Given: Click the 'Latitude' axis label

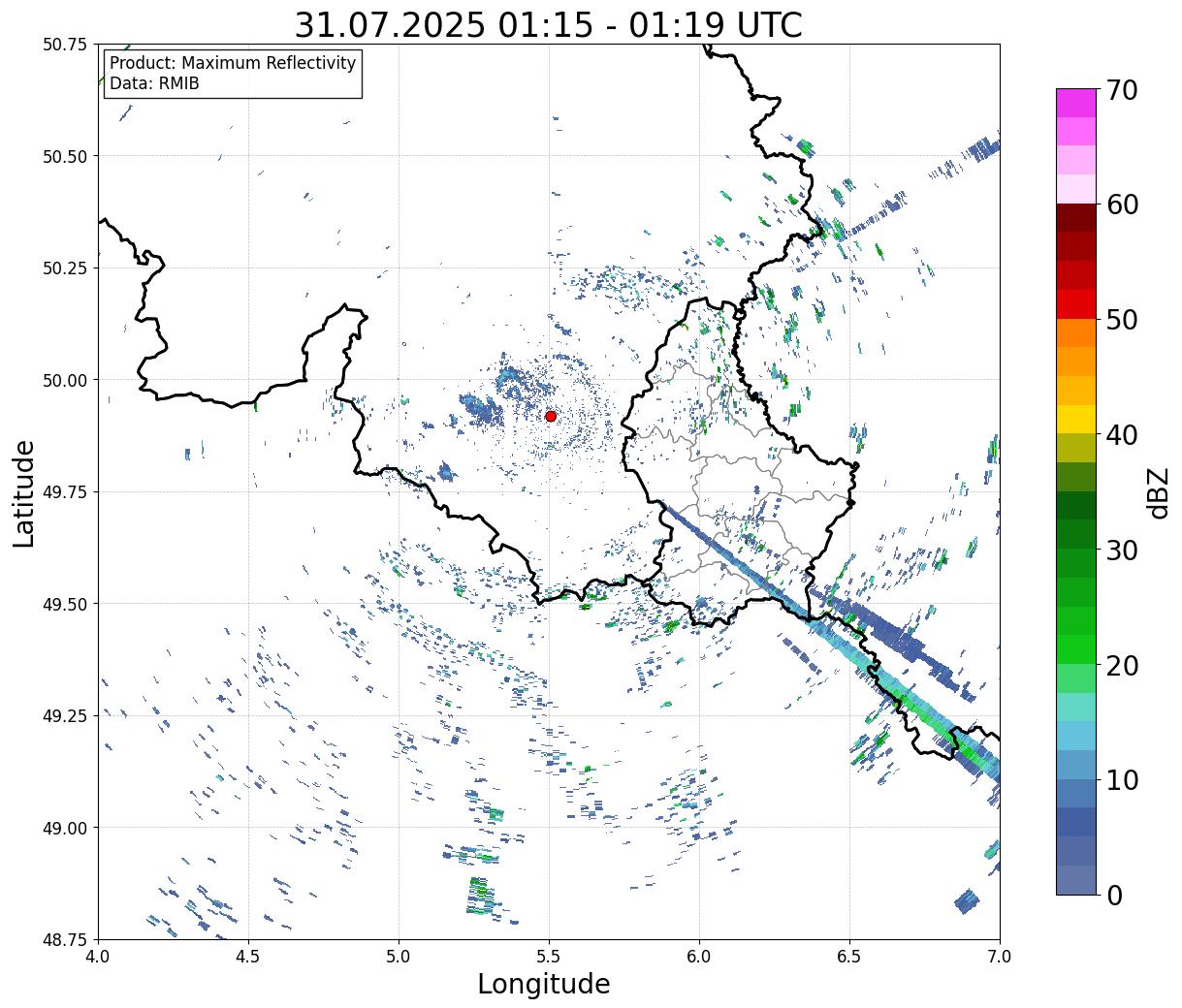Looking at the screenshot, I should tap(24, 492).
